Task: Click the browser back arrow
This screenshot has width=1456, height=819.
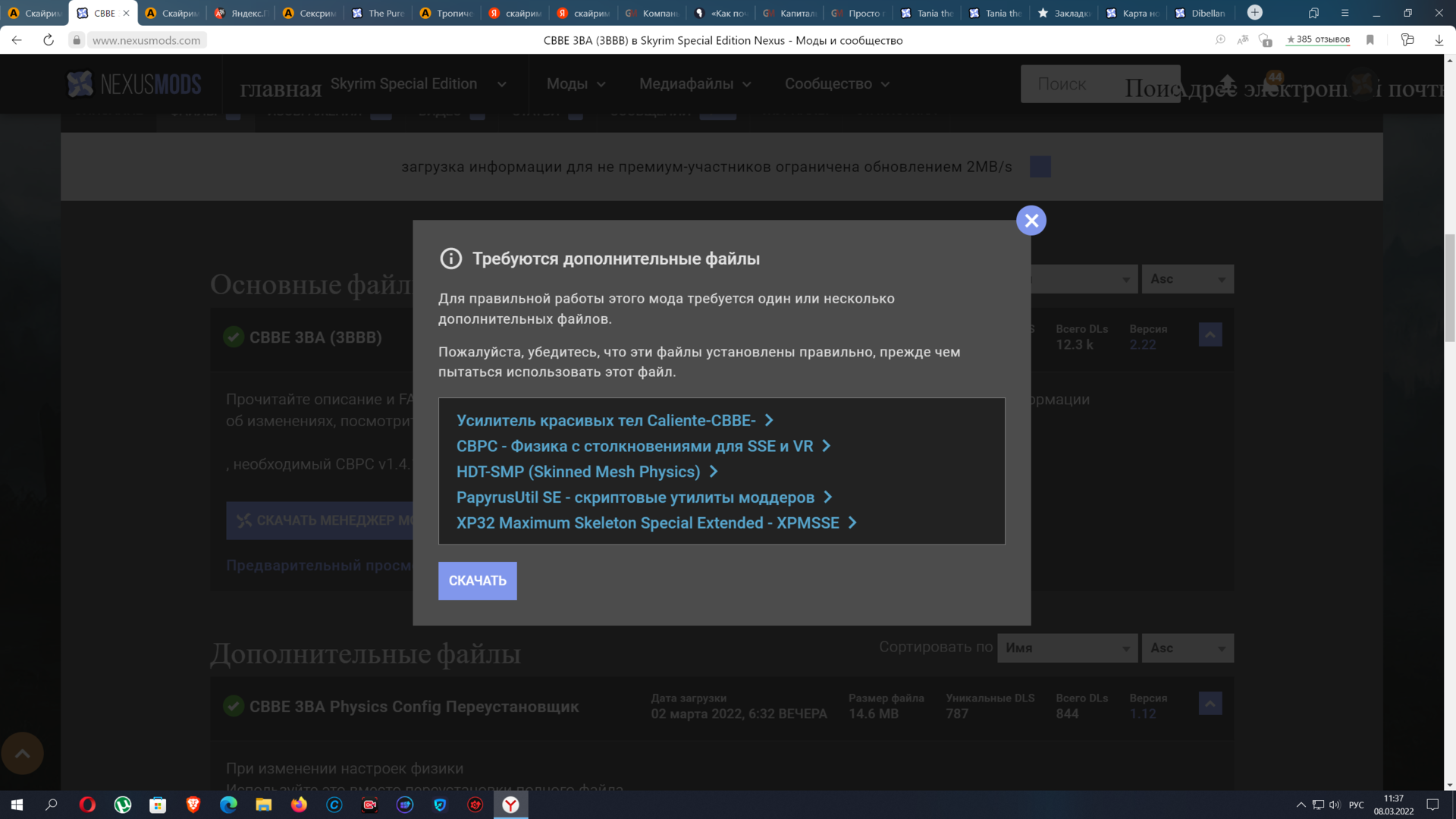Action: tap(17, 40)
